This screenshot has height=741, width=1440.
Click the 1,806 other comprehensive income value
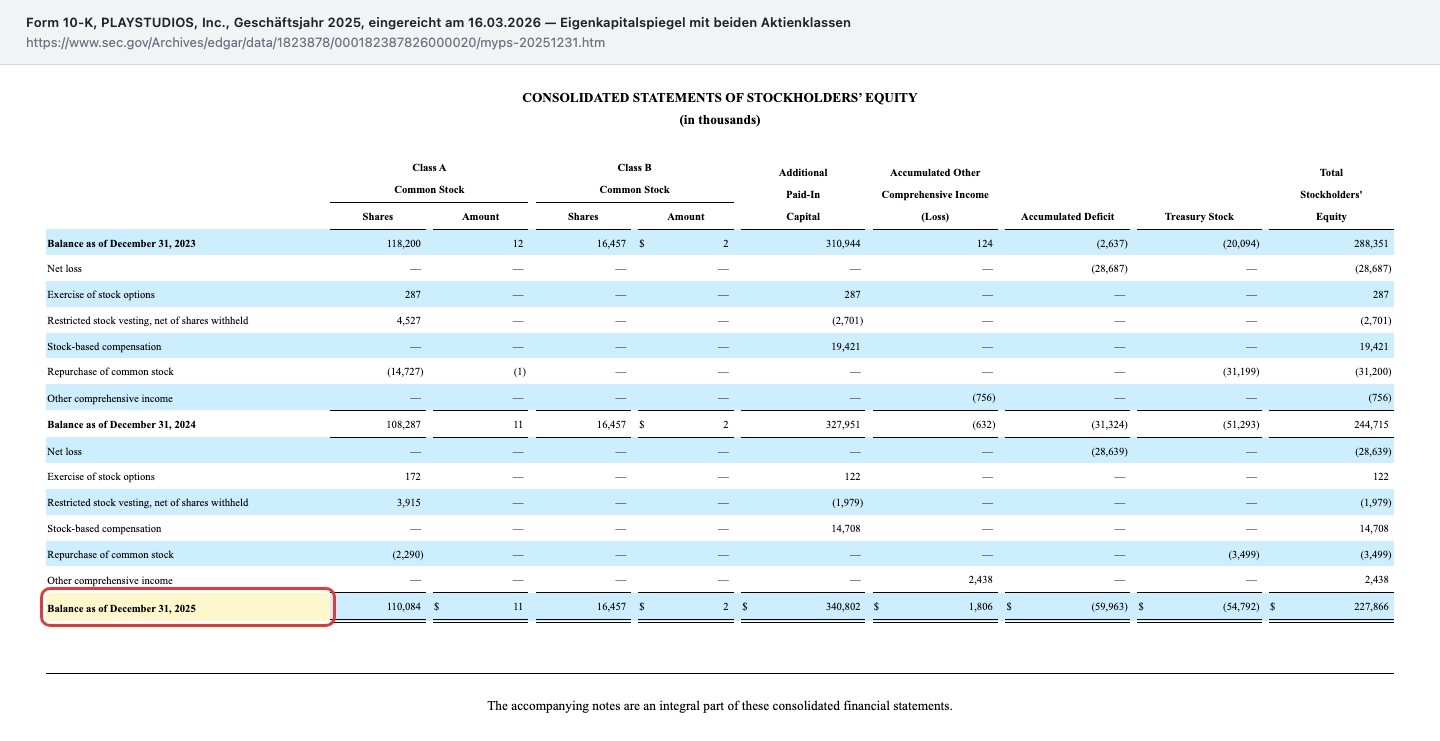(x=980, y=607)
